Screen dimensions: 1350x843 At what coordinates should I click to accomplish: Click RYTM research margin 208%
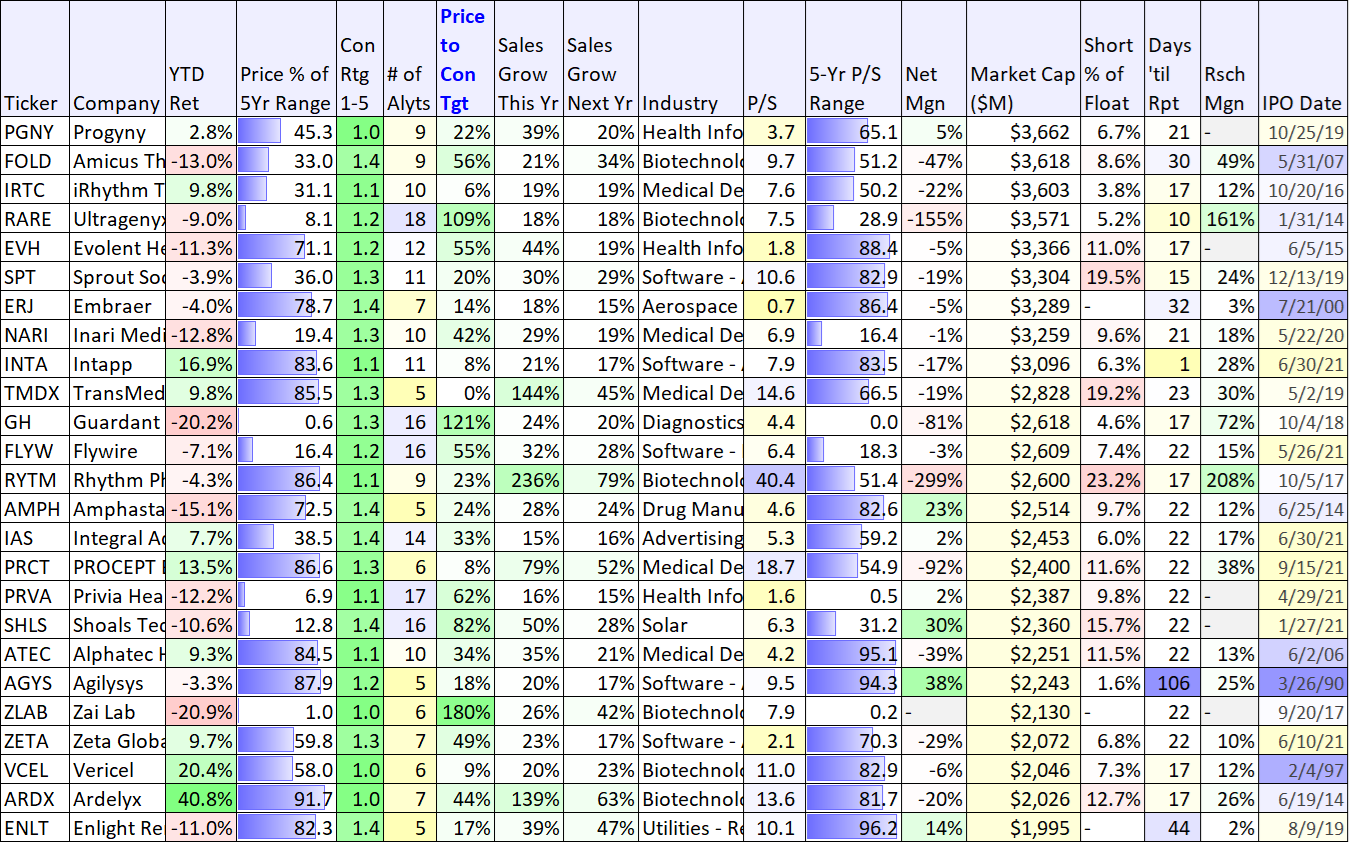tap(1228, 480)
